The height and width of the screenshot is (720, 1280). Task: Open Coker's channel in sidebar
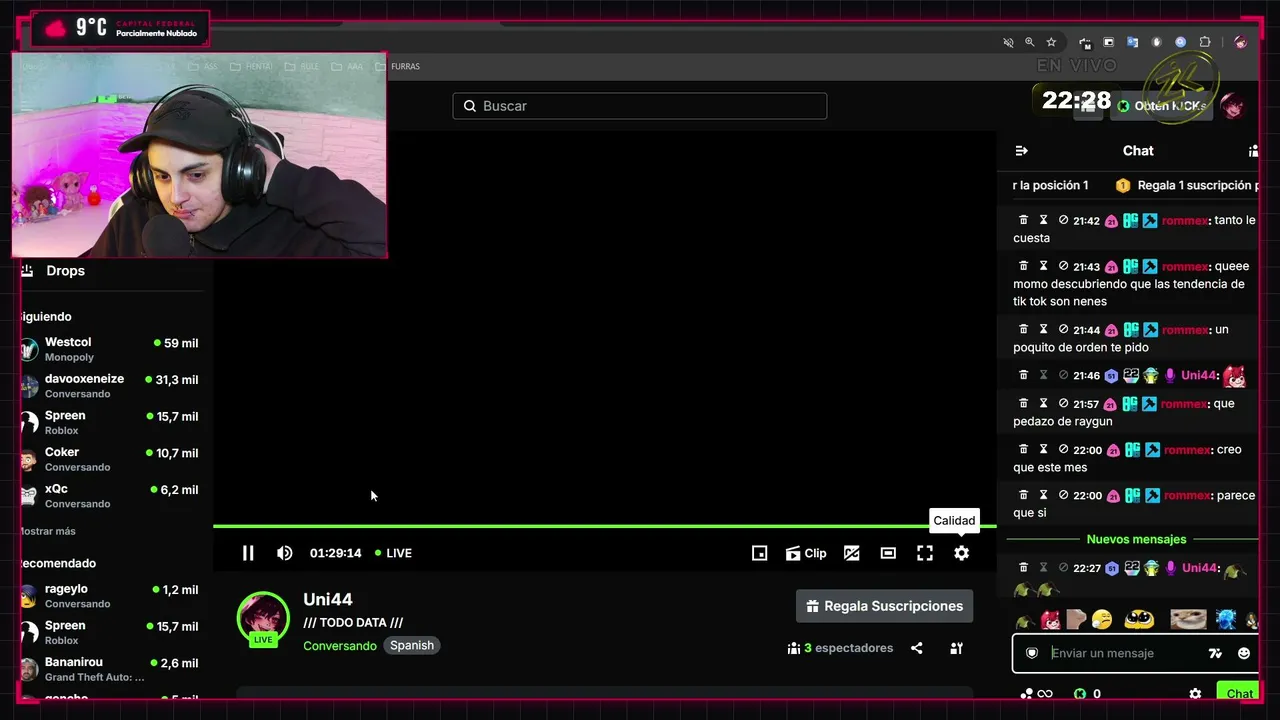click(109, 459)
